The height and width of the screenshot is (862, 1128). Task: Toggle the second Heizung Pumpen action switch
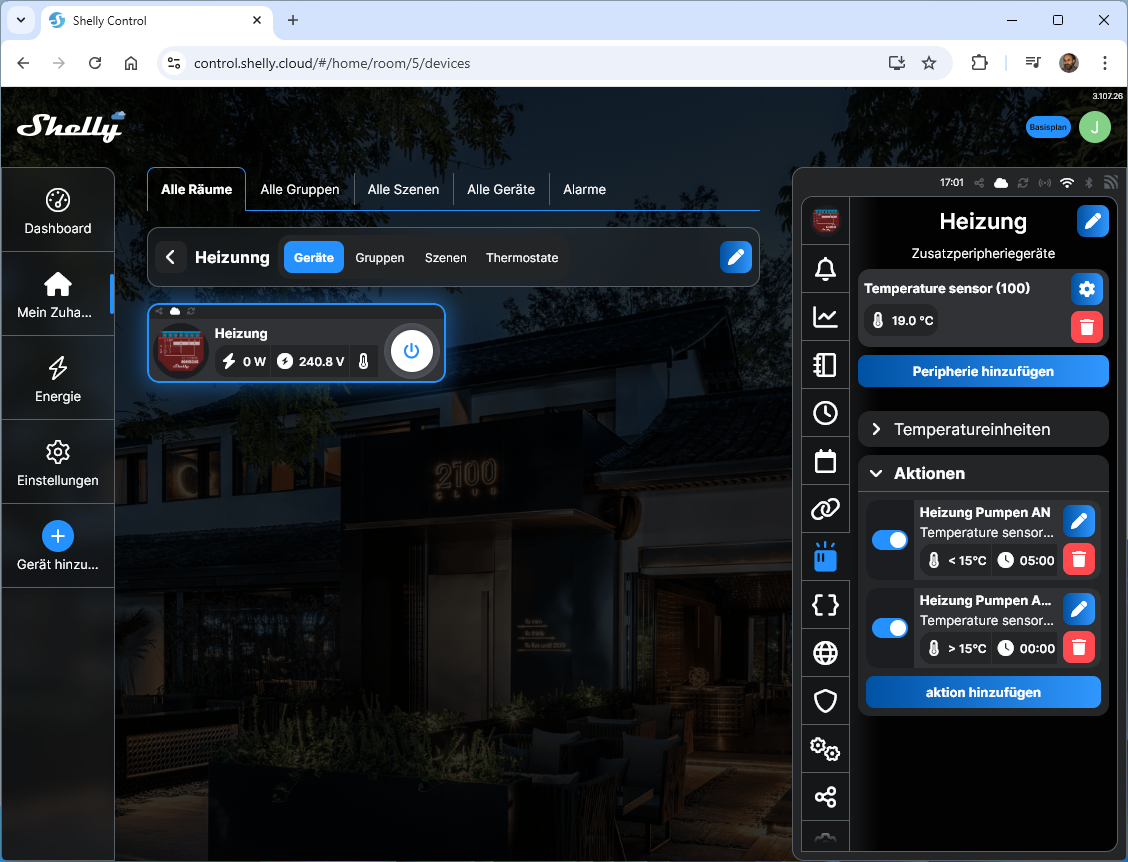[x=889, y=628]
